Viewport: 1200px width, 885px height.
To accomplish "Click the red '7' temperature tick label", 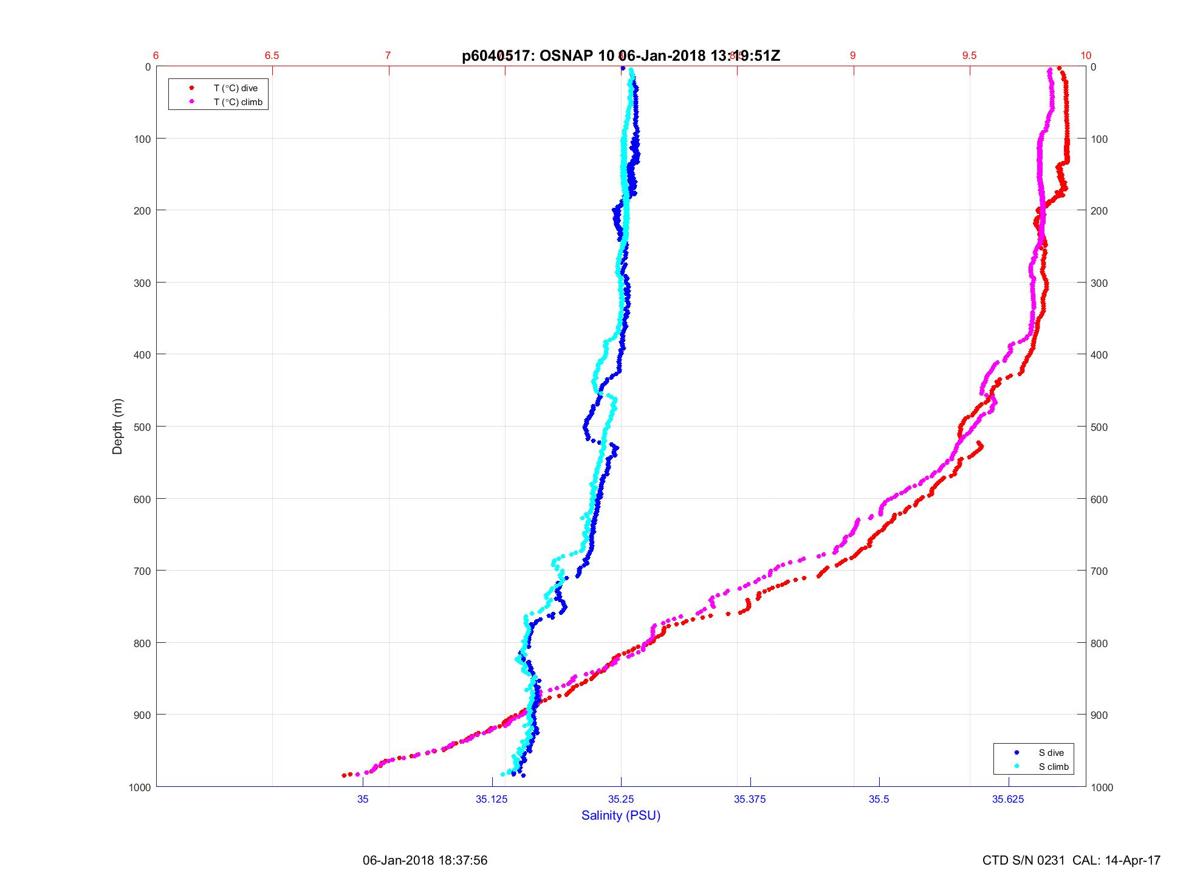I will coord(388,56).
